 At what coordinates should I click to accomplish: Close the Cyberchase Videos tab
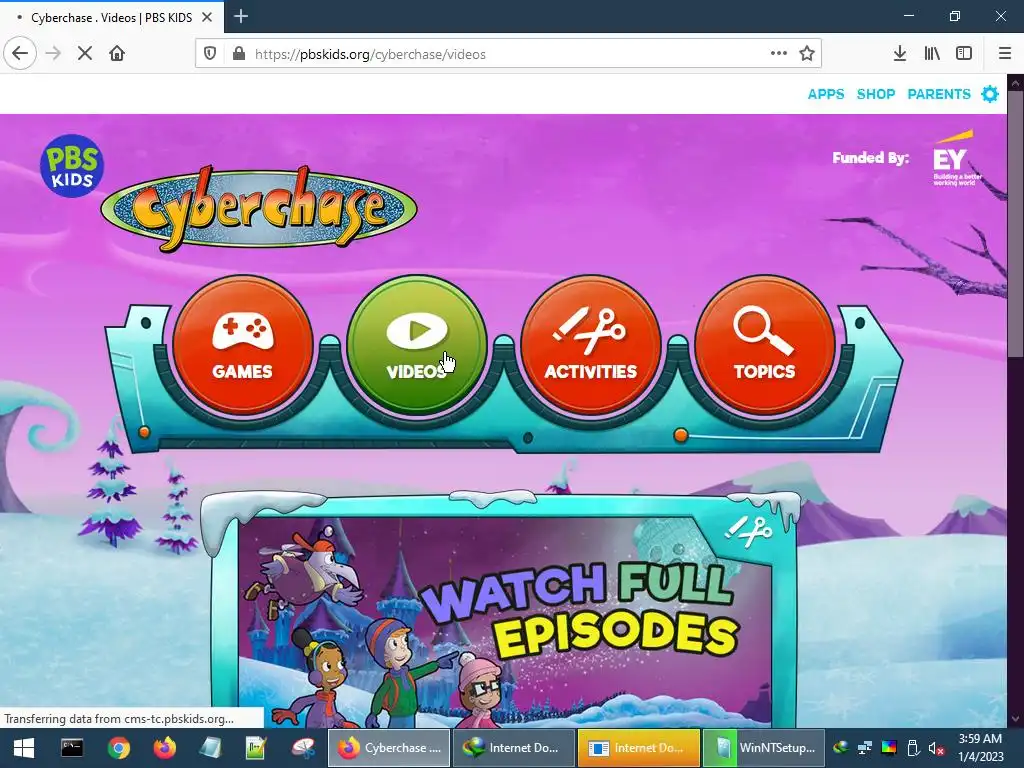coord(207,17)
